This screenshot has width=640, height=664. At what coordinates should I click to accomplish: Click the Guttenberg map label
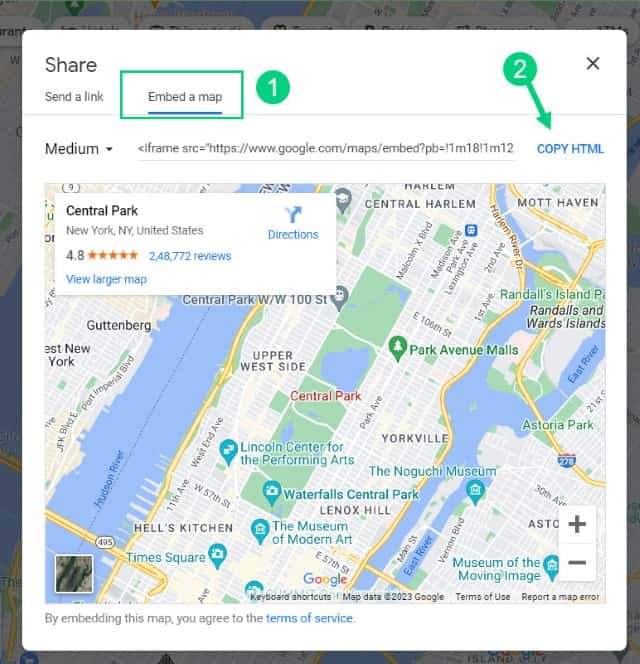(x=119, y=325)
